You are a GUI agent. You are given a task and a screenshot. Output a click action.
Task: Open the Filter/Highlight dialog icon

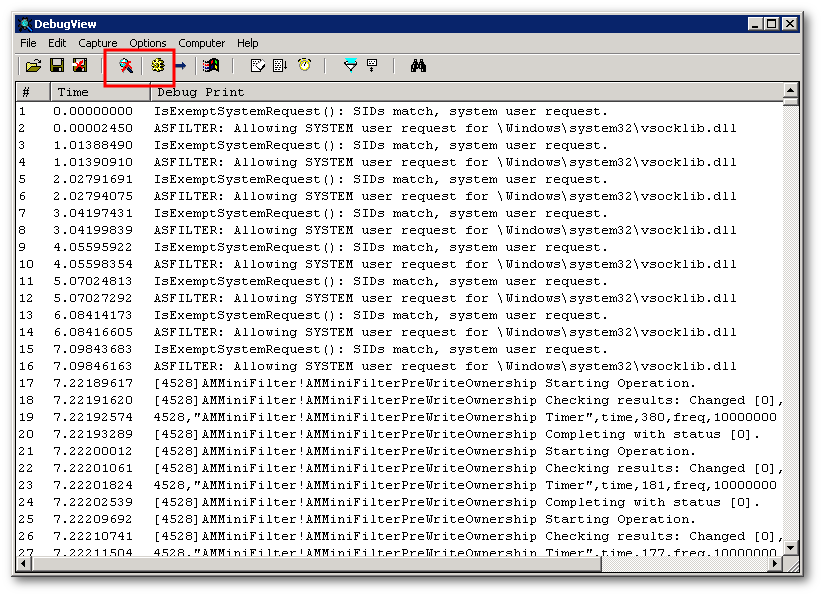(350, 65)
